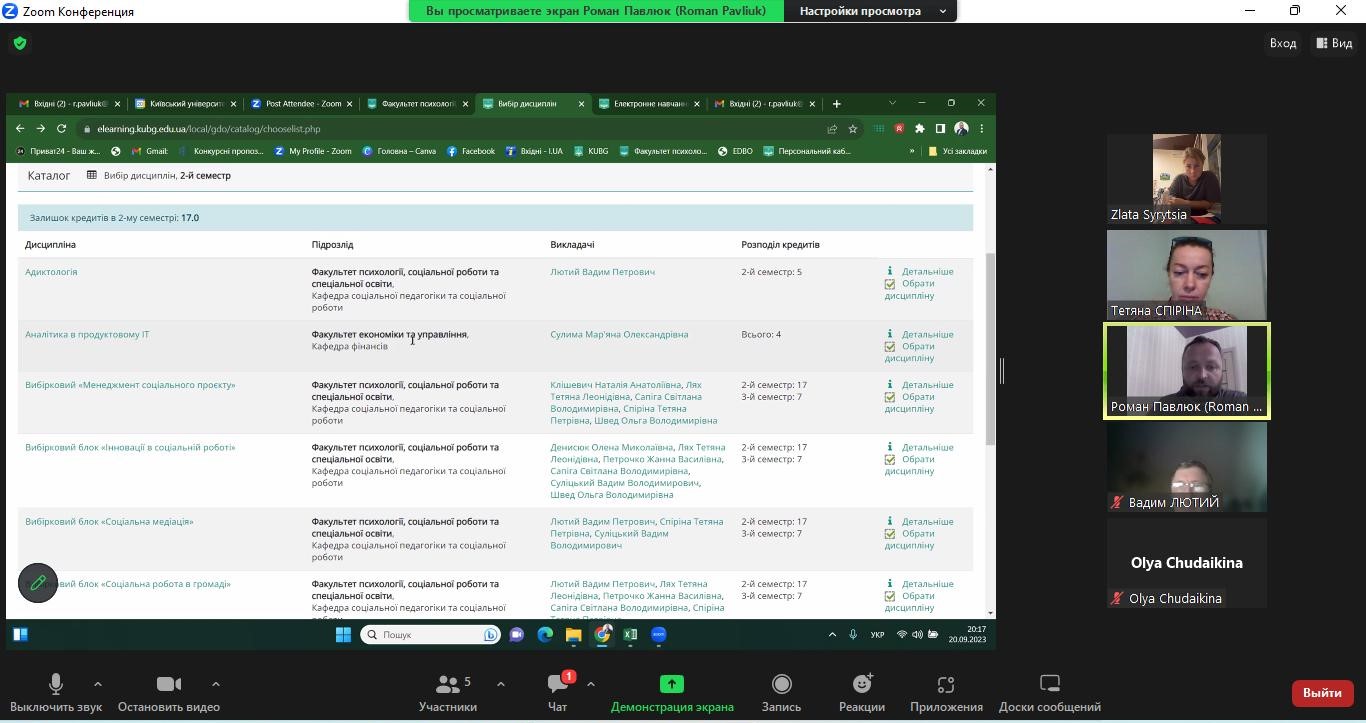Open new browser tab with plus icon
Image resolution: width=1366 pixels, height=723 pixels.
coord(837,104)
